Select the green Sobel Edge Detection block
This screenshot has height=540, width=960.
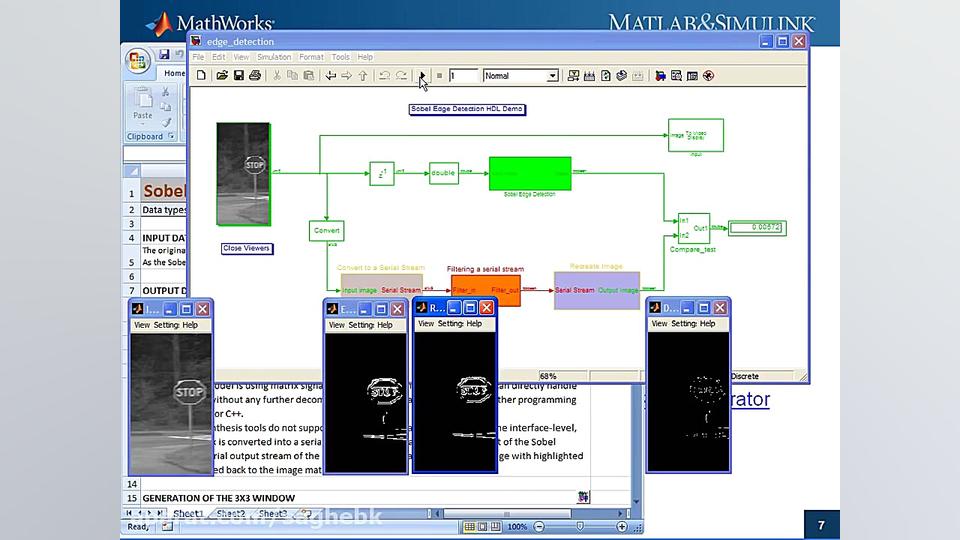(530, 173)
